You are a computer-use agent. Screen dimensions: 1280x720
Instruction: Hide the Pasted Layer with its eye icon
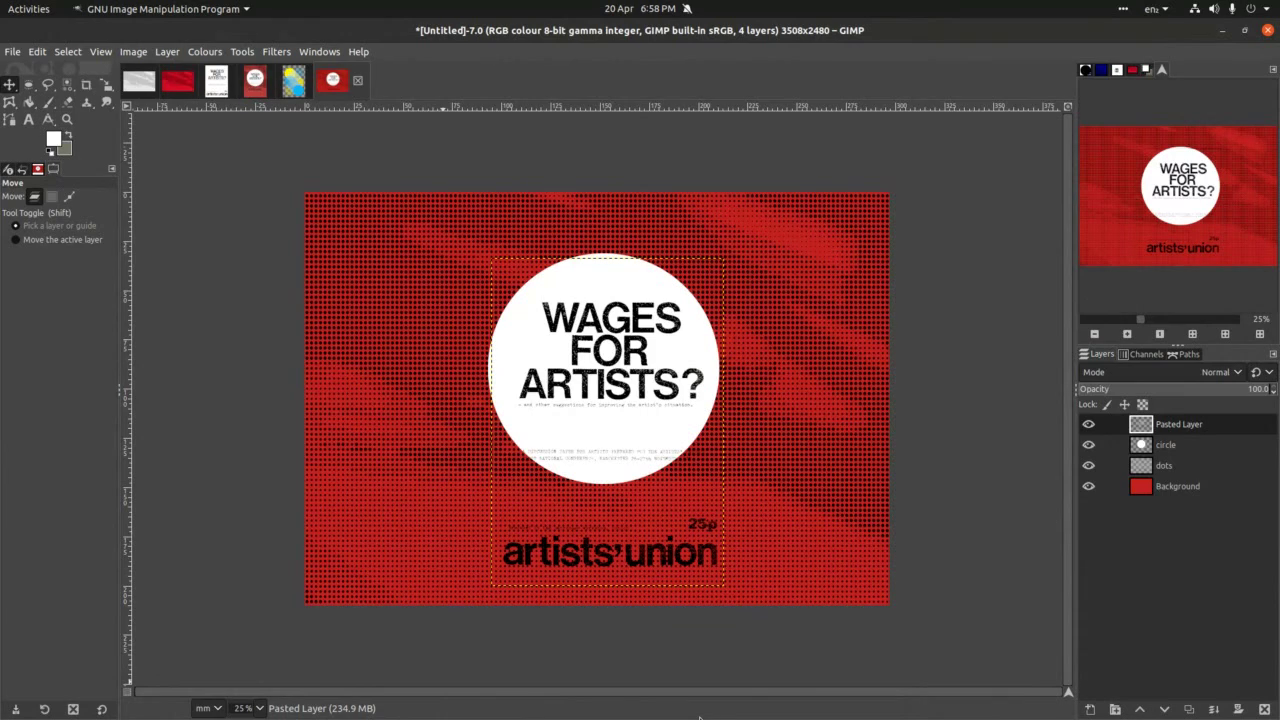tap(1089, 424)
